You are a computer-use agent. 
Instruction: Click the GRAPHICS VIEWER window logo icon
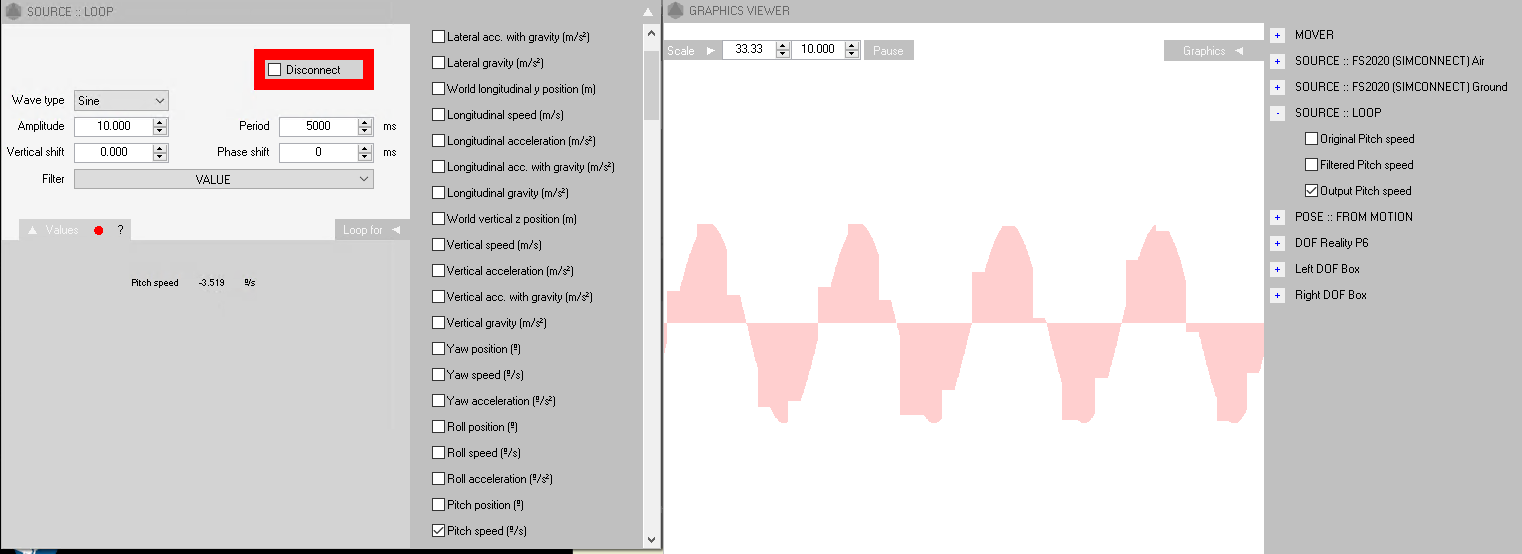click(676, 11)
